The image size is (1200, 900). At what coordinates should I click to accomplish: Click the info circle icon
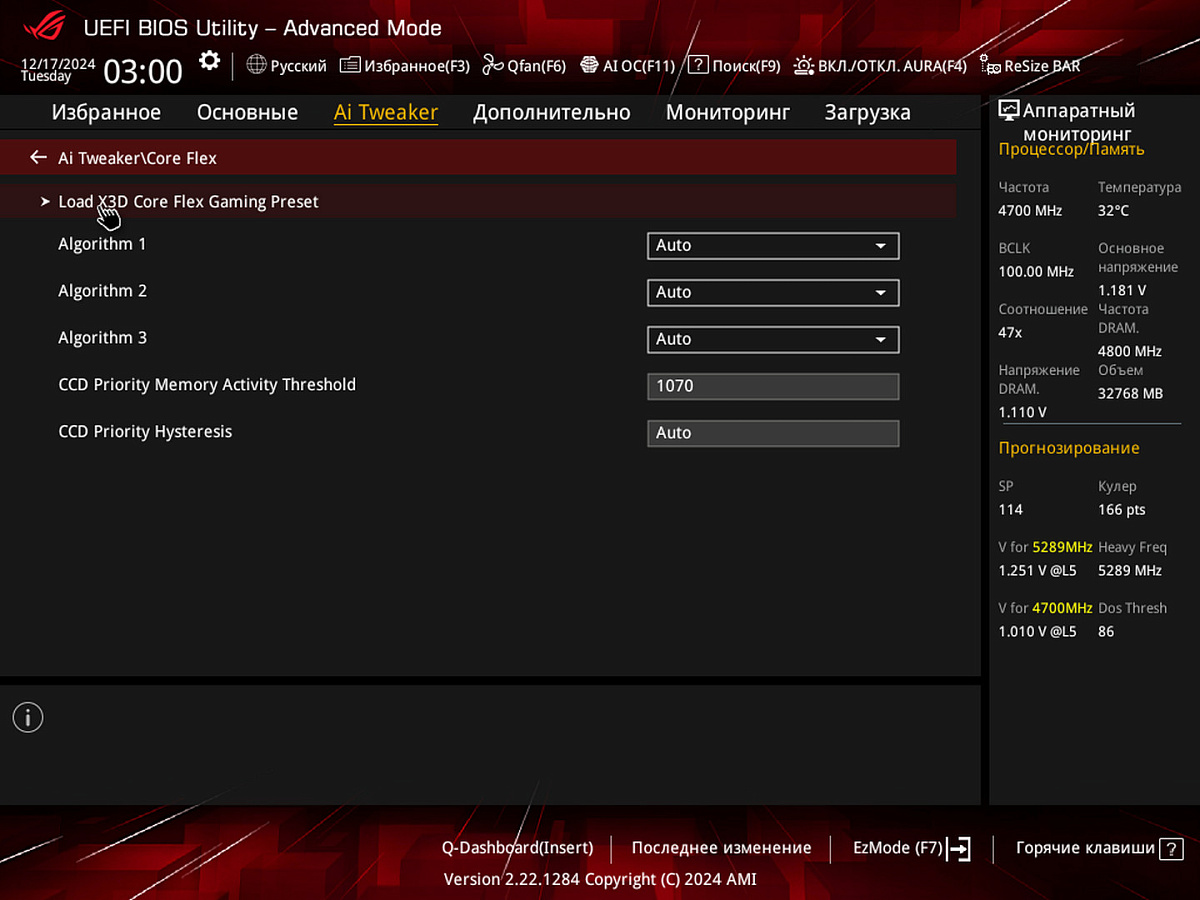coord(28,717)
